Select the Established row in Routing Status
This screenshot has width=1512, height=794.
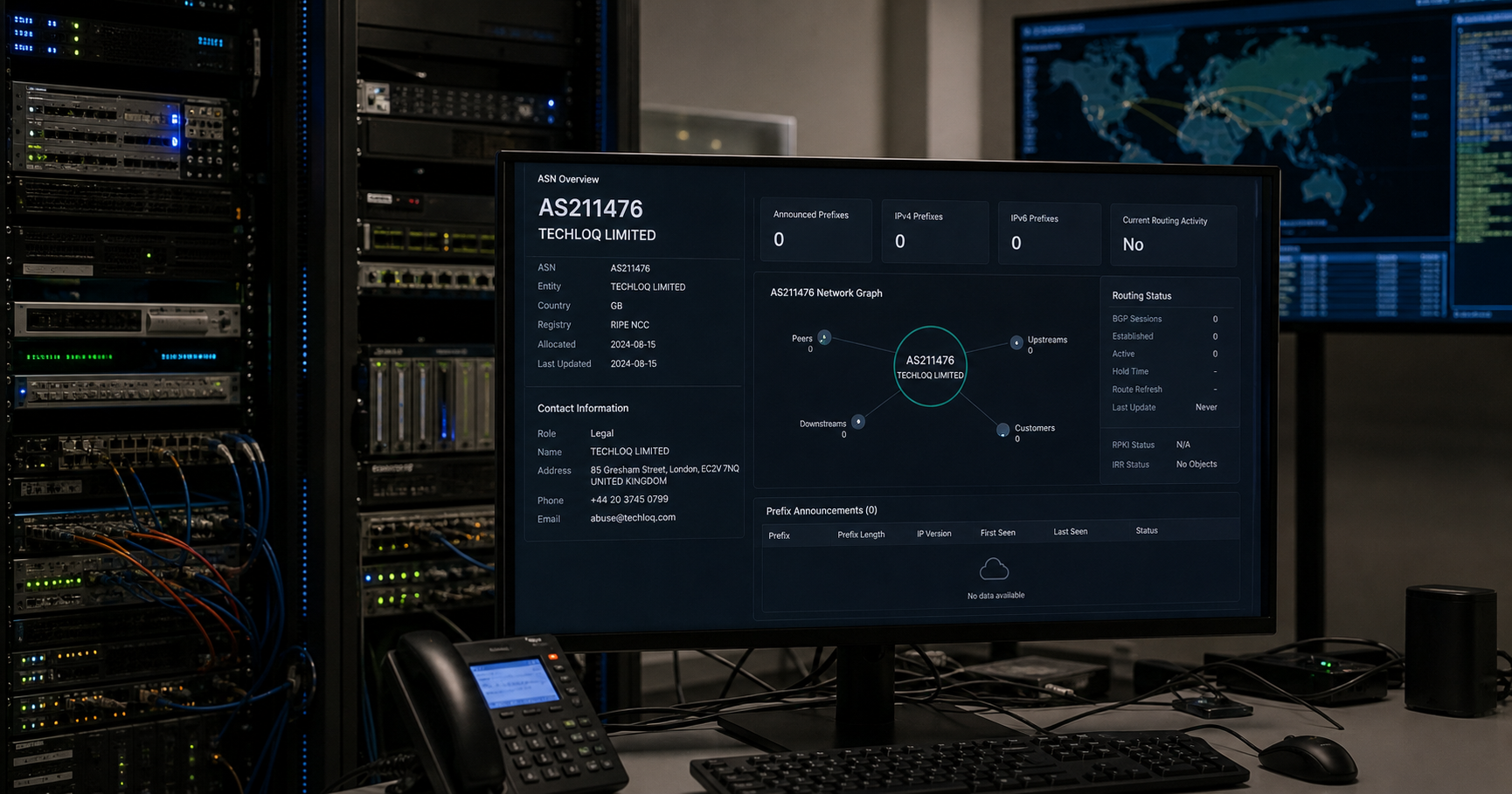[x=1165, y=336]
